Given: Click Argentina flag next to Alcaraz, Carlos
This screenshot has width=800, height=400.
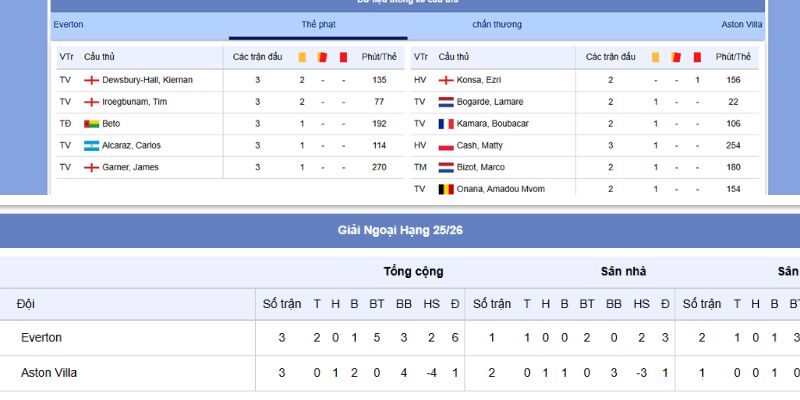Looking at the screenshot, I should (92, 146).
